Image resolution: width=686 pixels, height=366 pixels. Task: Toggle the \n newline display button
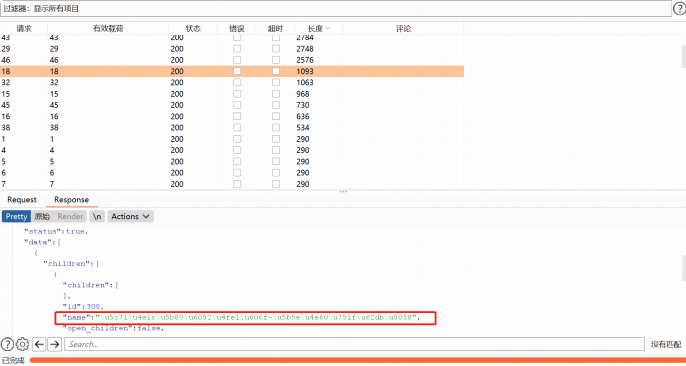pos(97,216)
